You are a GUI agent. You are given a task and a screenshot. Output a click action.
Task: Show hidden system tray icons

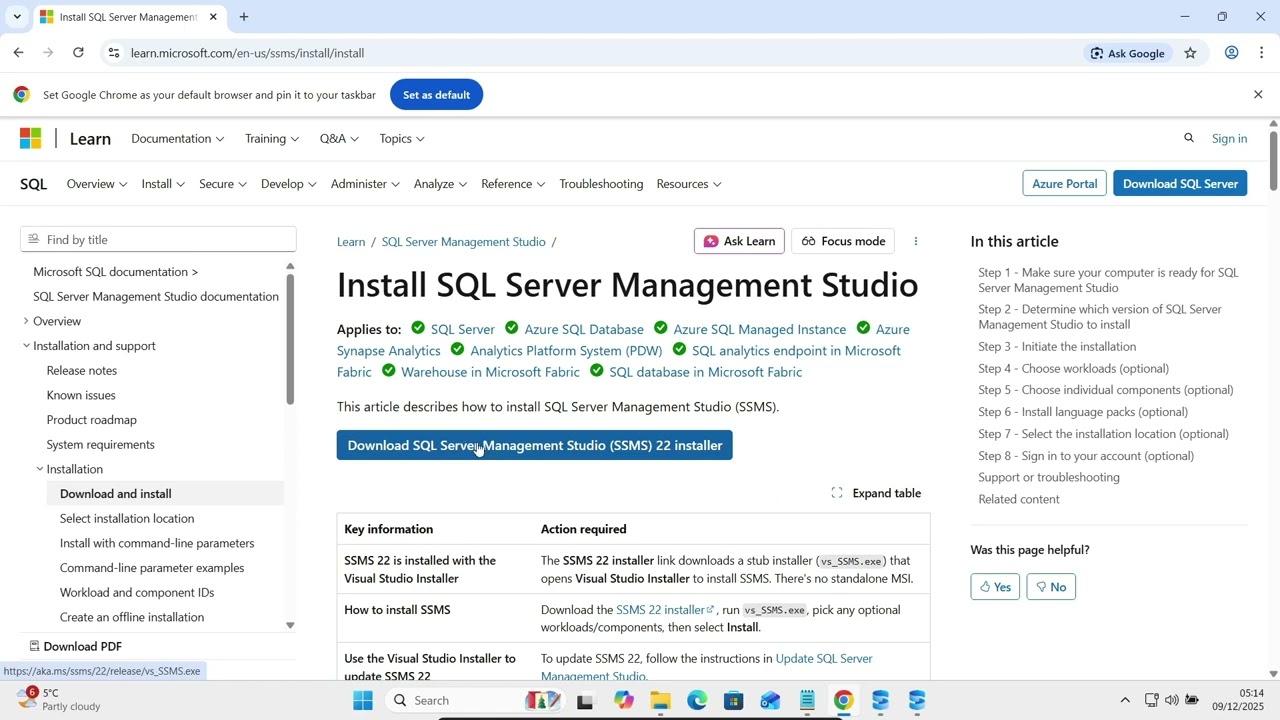1125,700
